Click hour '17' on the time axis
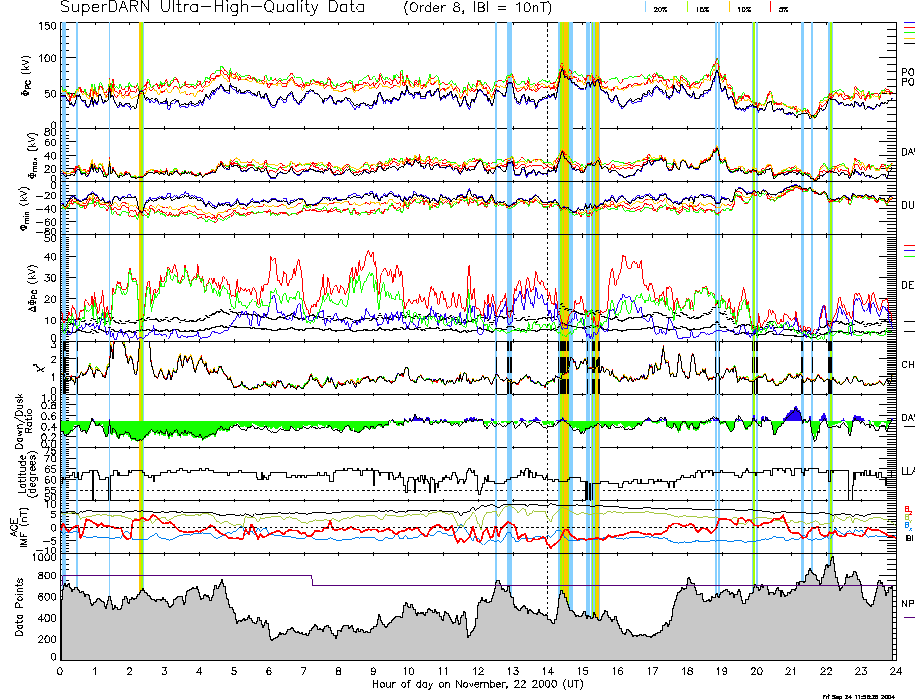Screen dimensions: 915x700 pos(652,671)
